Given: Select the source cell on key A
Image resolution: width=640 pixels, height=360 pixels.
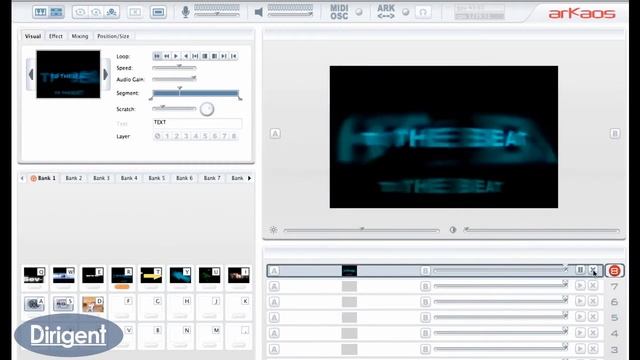Looking at the screenshot, I should 34,304.
